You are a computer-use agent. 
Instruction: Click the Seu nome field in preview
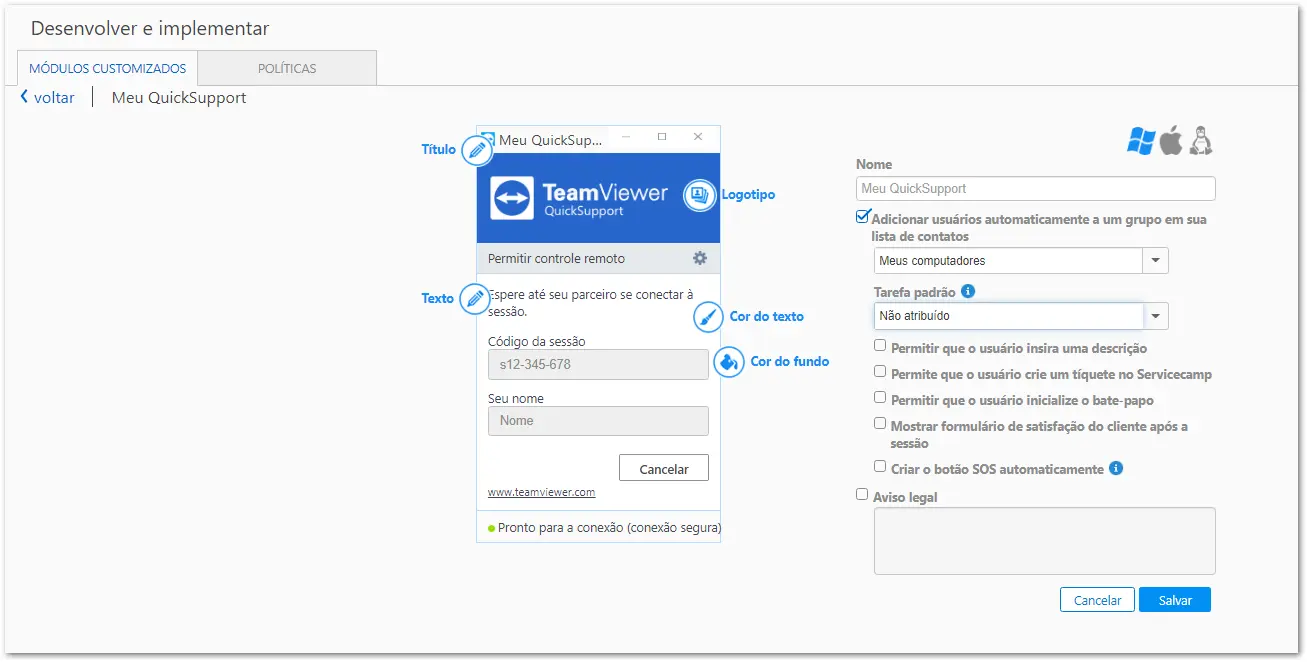pos(598,421)
